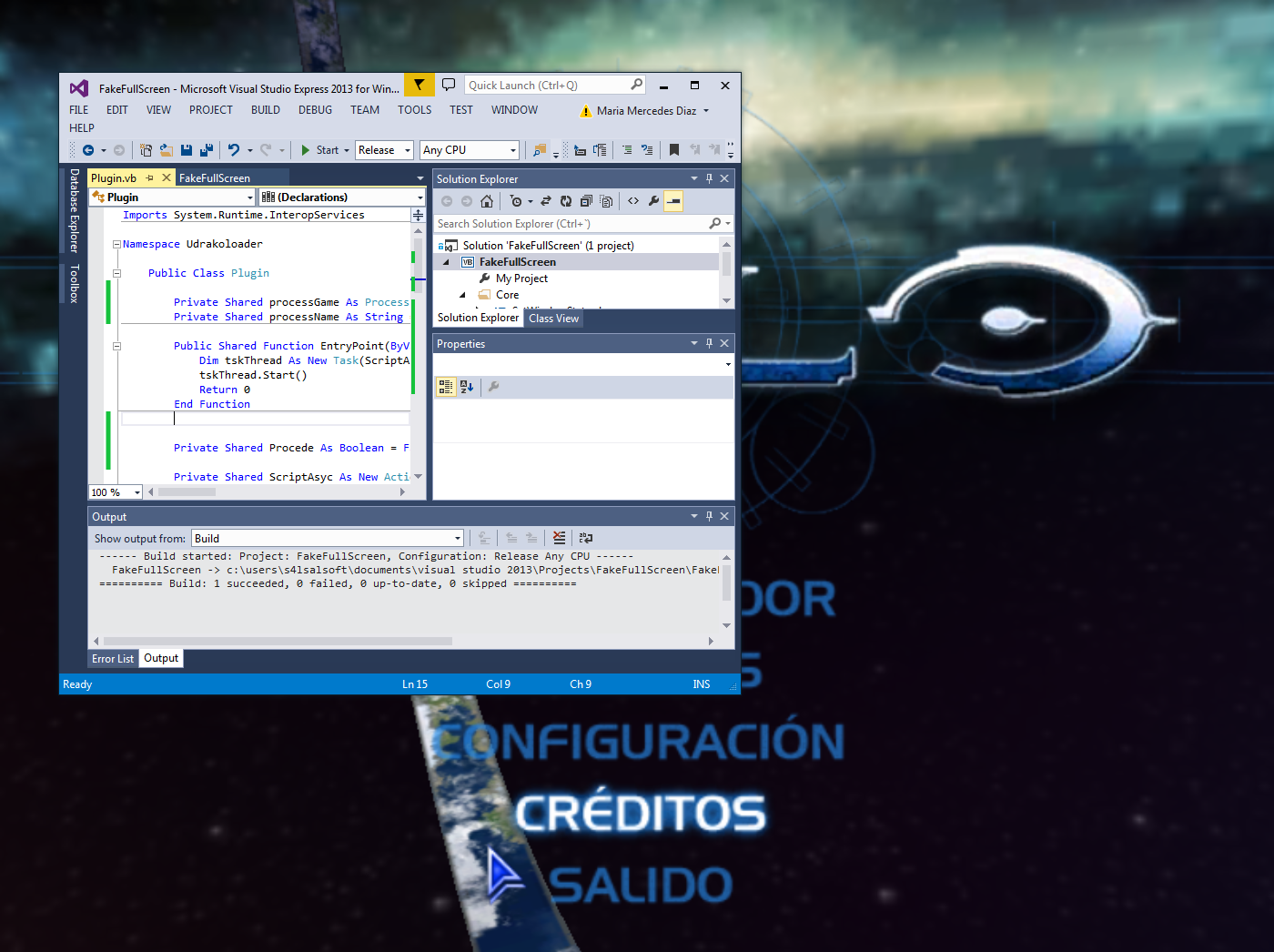Collapse the Namespace Udrakoloader code block
The height and width of the screenshot is (952, 1274).
pos(116,244)
